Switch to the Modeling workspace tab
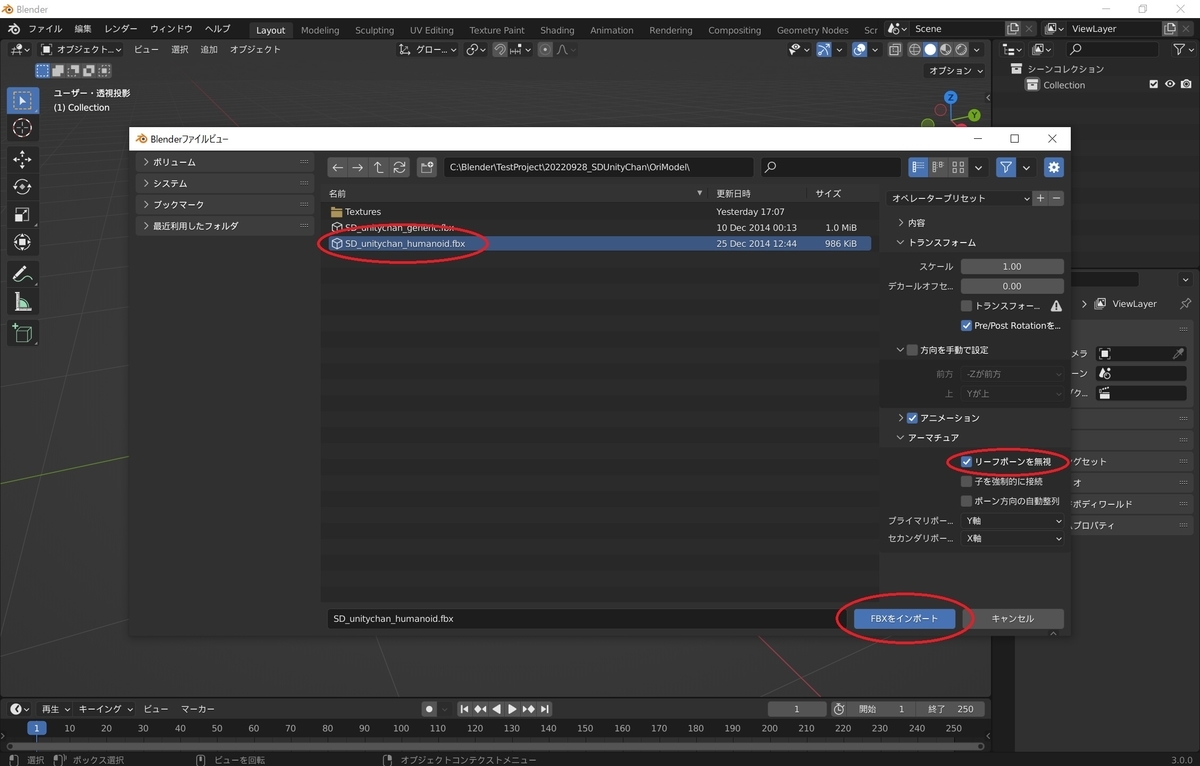1200x766 pixels. (320, 30)
